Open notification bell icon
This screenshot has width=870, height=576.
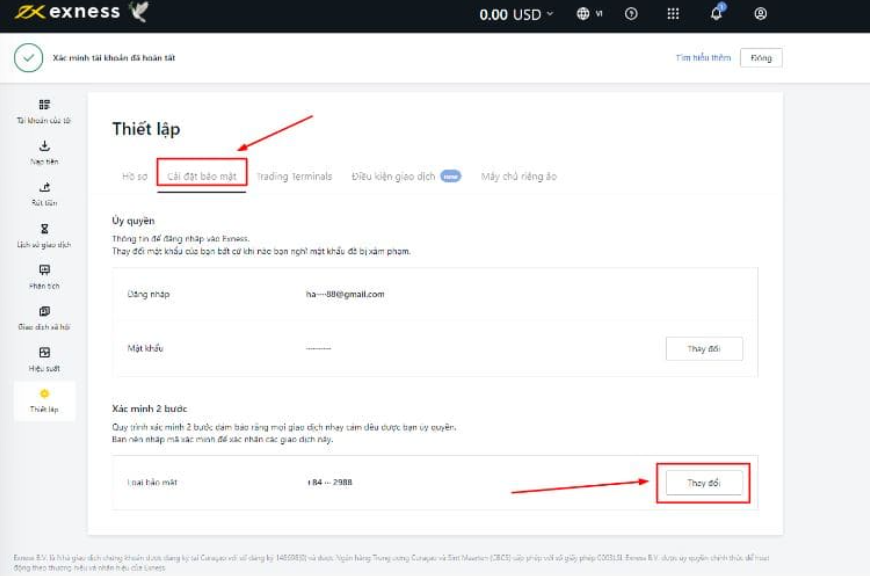716,14
